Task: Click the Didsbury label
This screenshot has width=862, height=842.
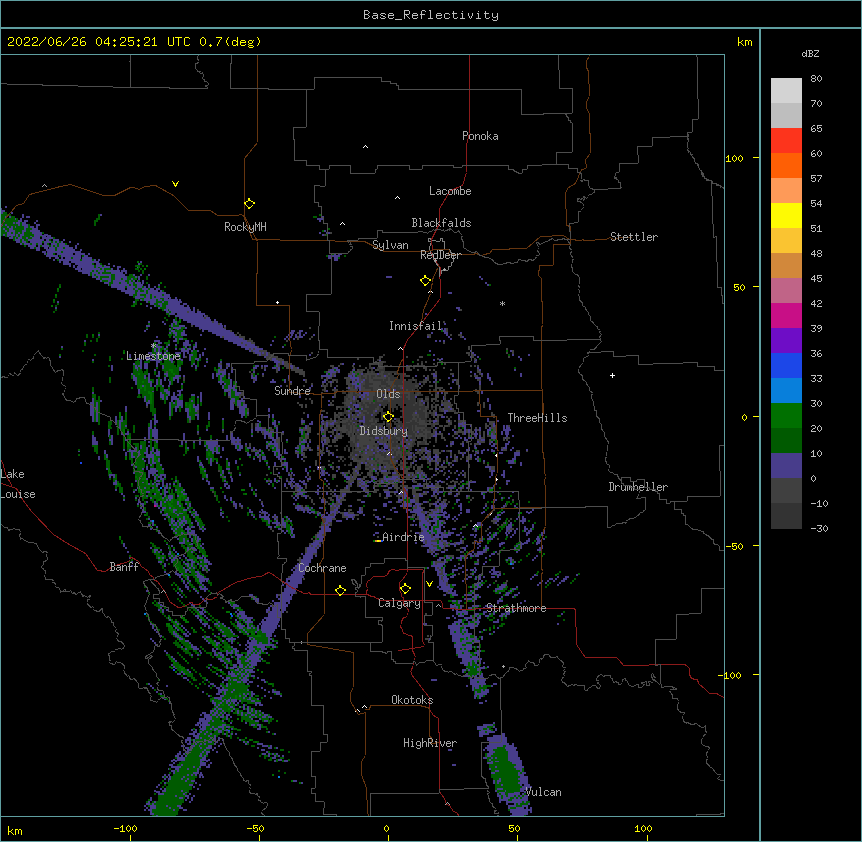Action: (x=384, y=431)
